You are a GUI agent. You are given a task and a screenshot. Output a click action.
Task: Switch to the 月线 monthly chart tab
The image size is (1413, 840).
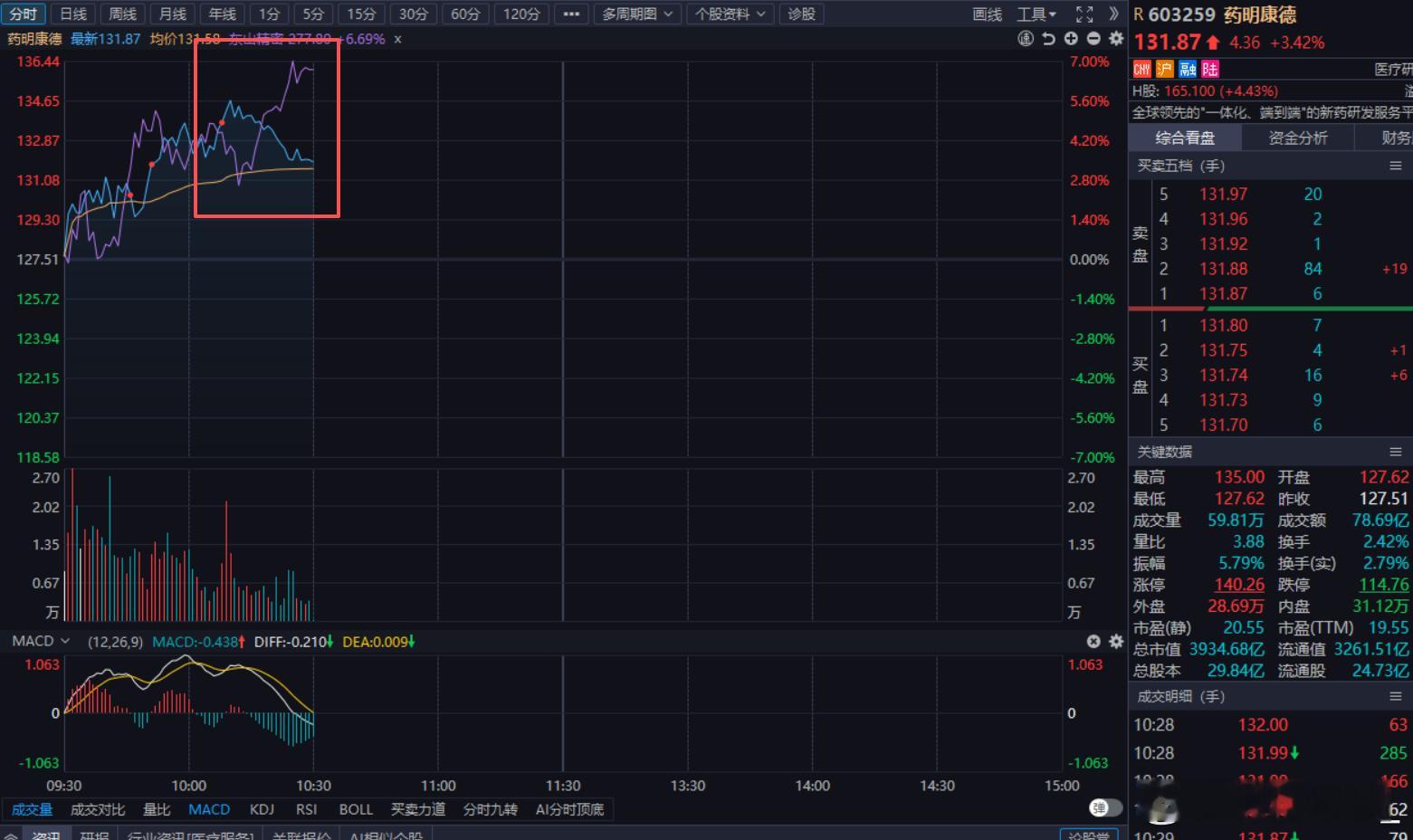pos(173,14)
